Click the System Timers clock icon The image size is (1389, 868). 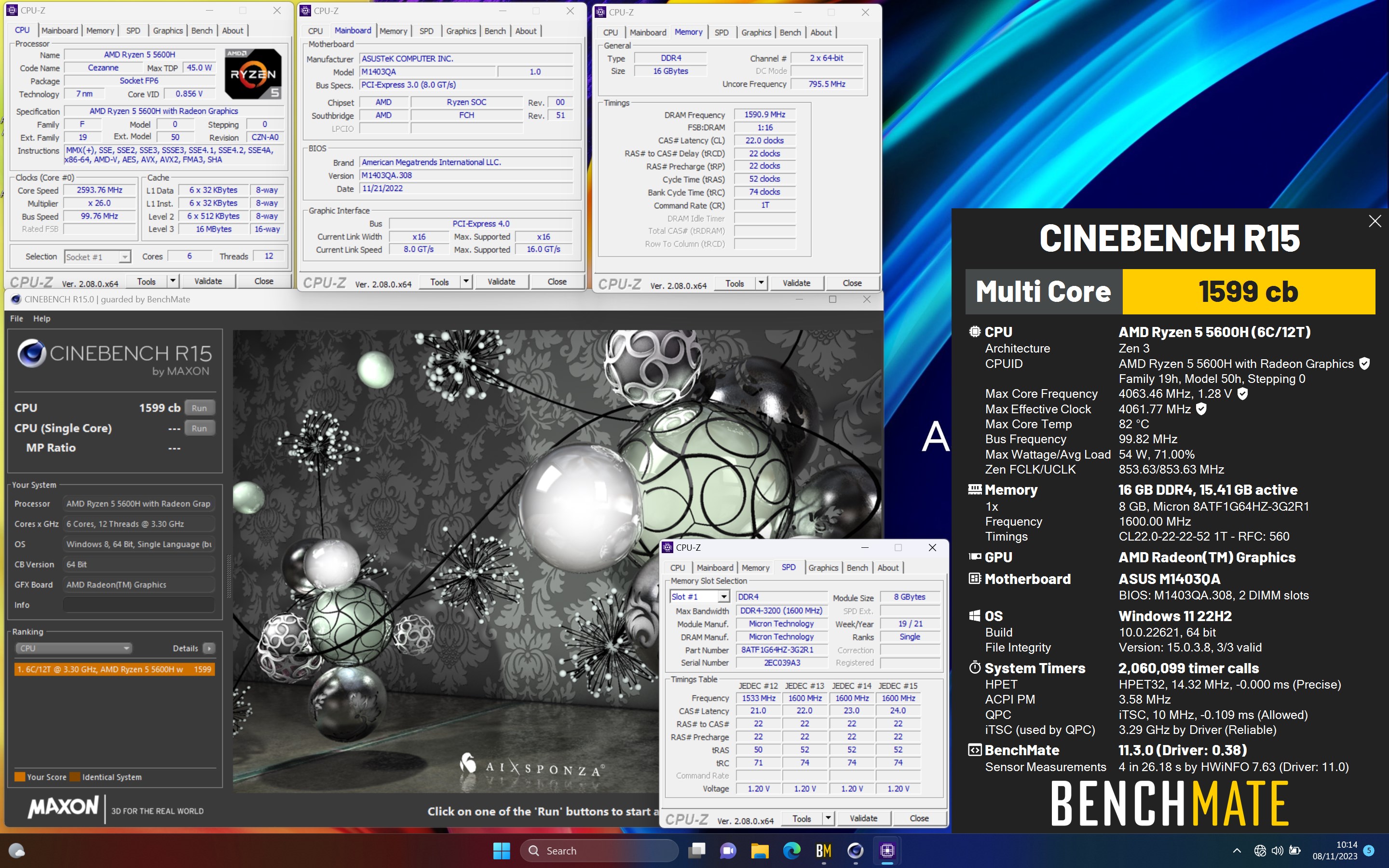click(975, 668)
